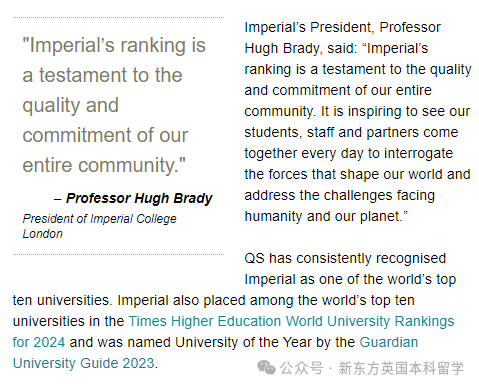The width and height of the screenshot is (479, 387).
Task: Click paragraph line 'Imperial's President, Professor'
Action: pos(342,27)
